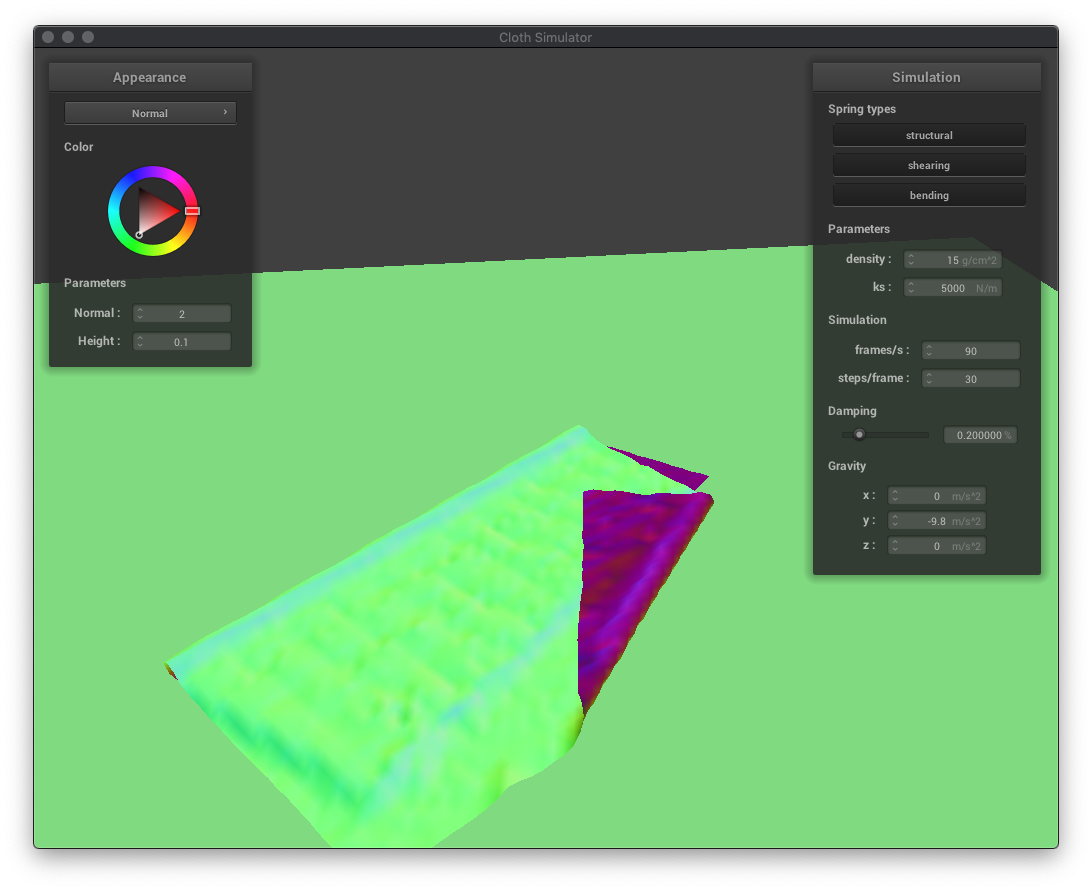
Task: Click the Gravity z stepper arrows
Action: pyautogui.click(x=895, y=546)
